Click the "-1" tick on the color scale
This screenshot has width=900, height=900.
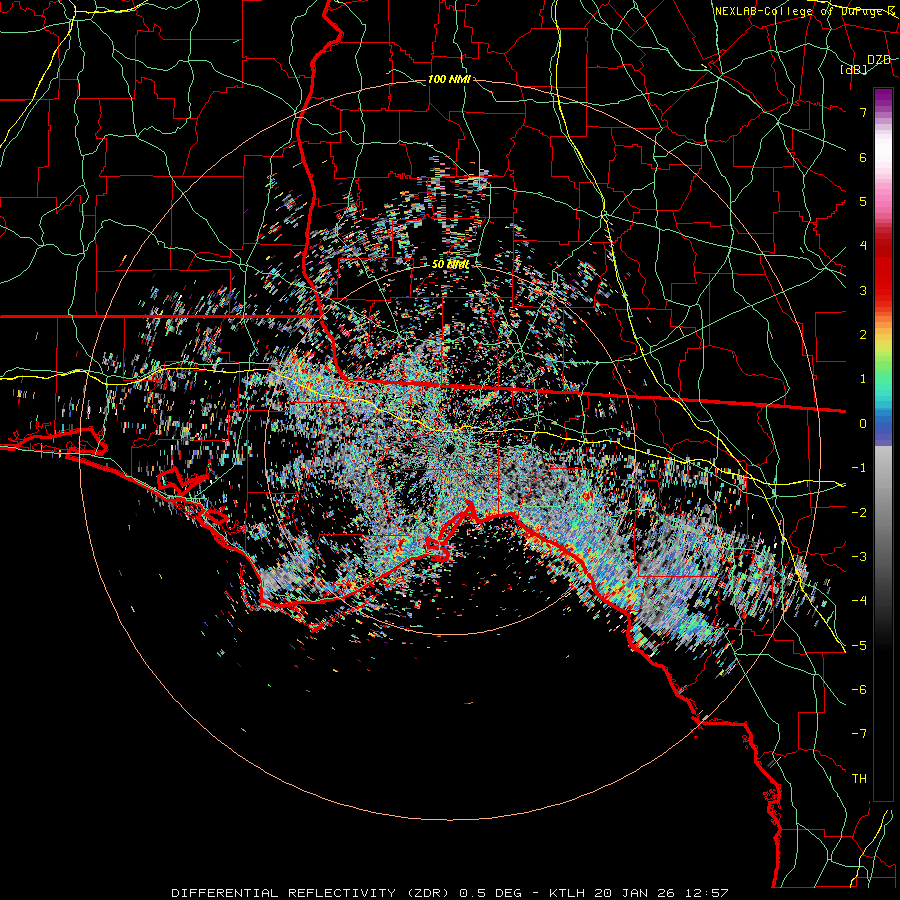point(859,468)
